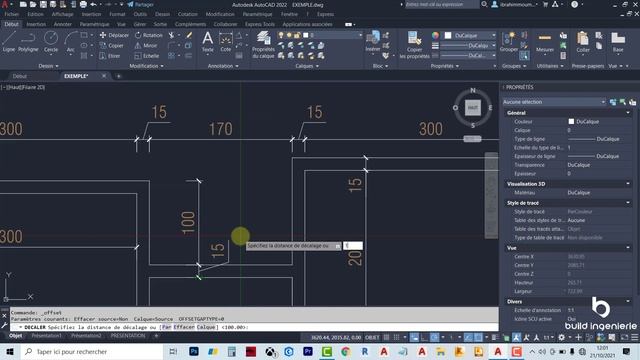Open the signed-in user account menu
This screenshot has width=640, height=360.
(514, 4)
